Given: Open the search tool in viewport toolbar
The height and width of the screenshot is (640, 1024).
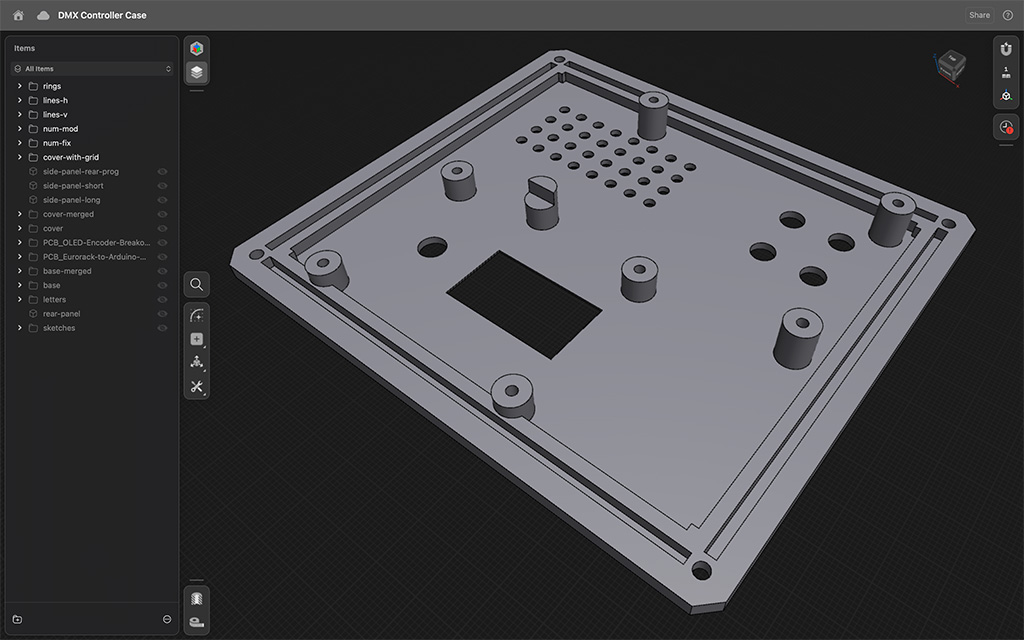Looking at the screenshot, I should click(x=197, y=285).
